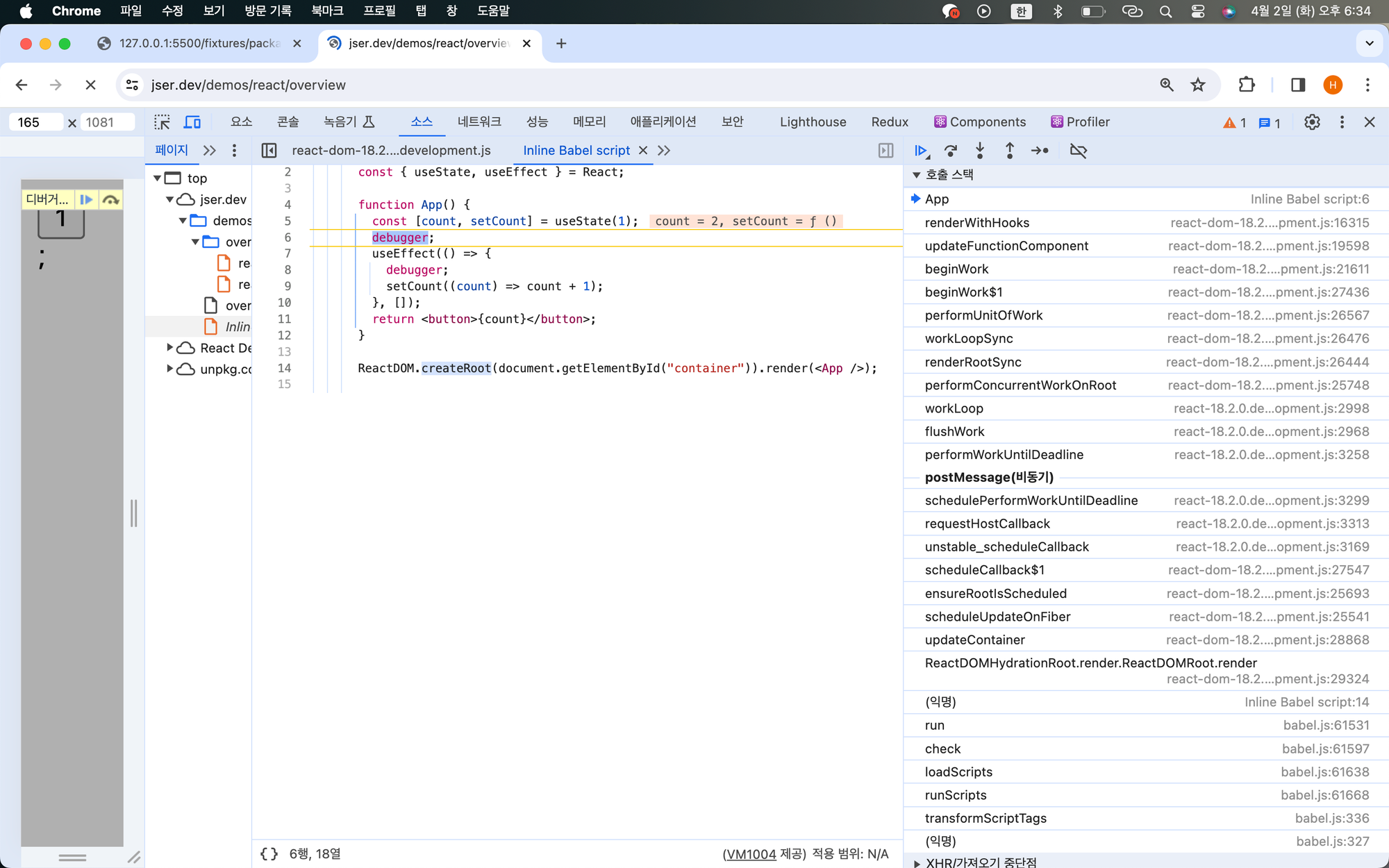Click the viewport height input 1081
The width and height of the screenshot is (1389, 868).
[x=107, y=122]
